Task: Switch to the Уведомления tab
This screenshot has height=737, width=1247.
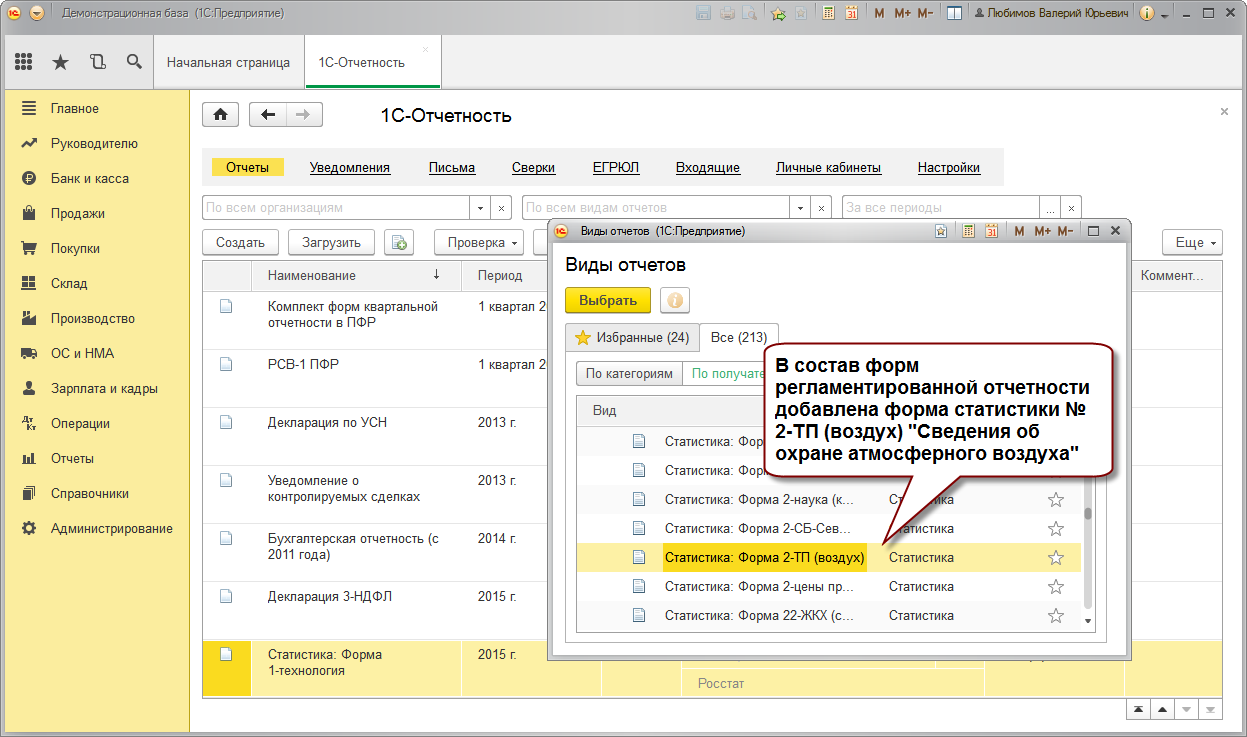Action: pyautogui.click(x=349, y=168)
